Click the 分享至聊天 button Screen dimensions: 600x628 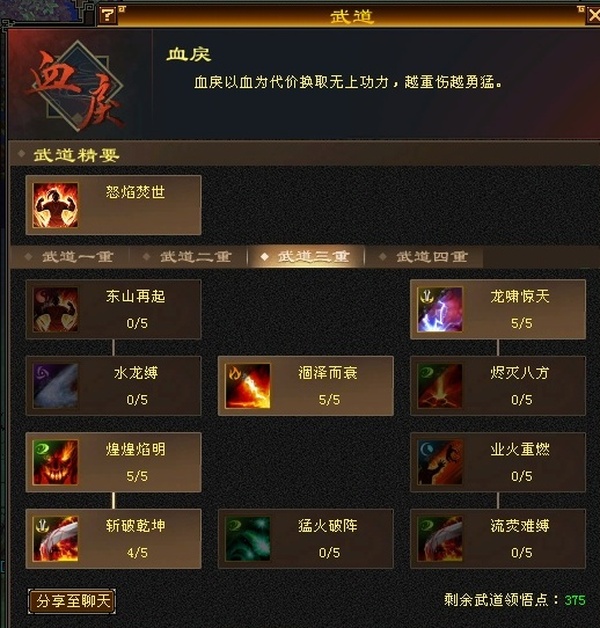(72, 601)
